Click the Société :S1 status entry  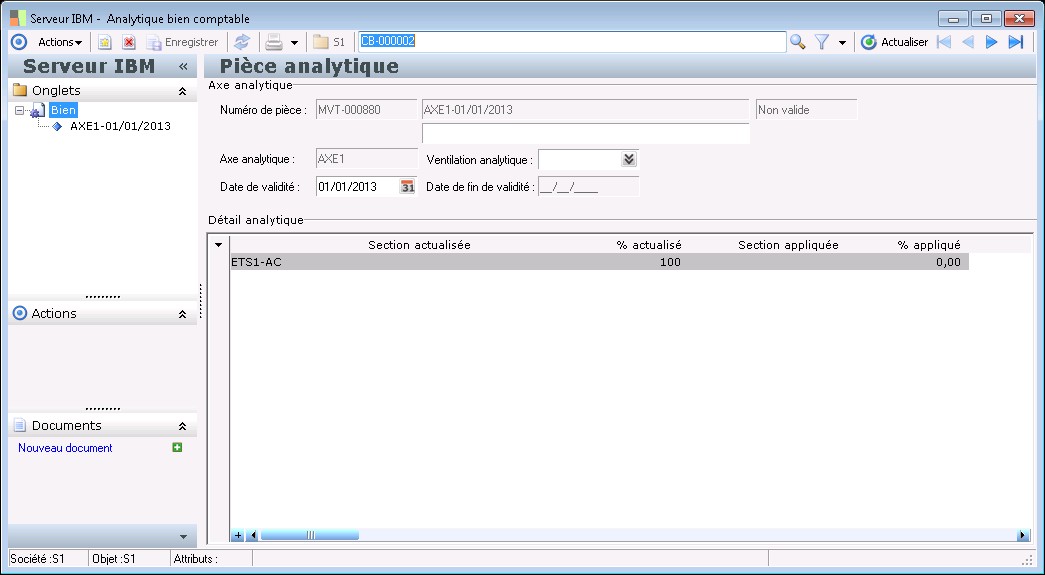[38, 559]
